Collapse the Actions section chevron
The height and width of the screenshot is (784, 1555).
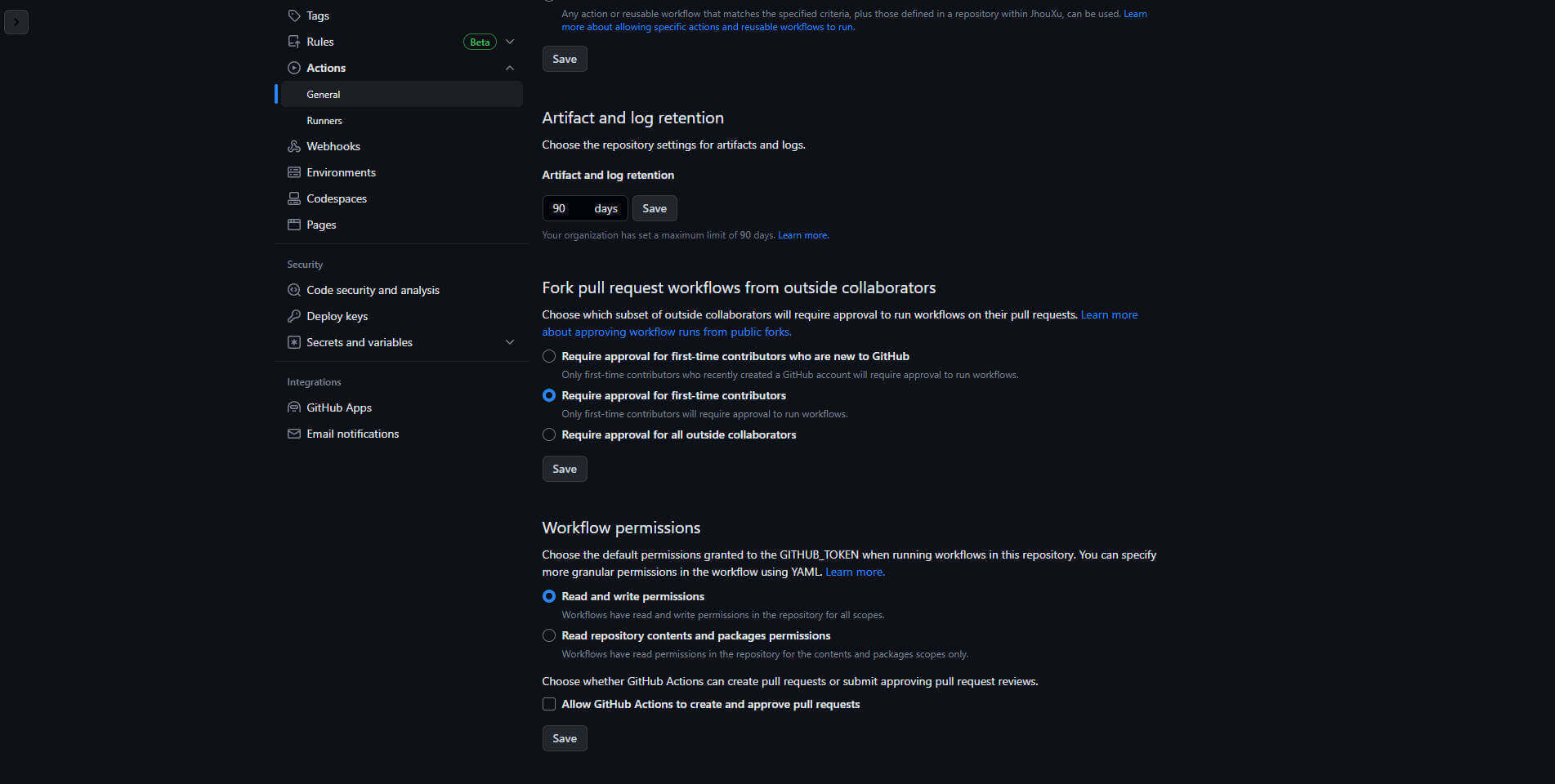[x=510, y=68]
